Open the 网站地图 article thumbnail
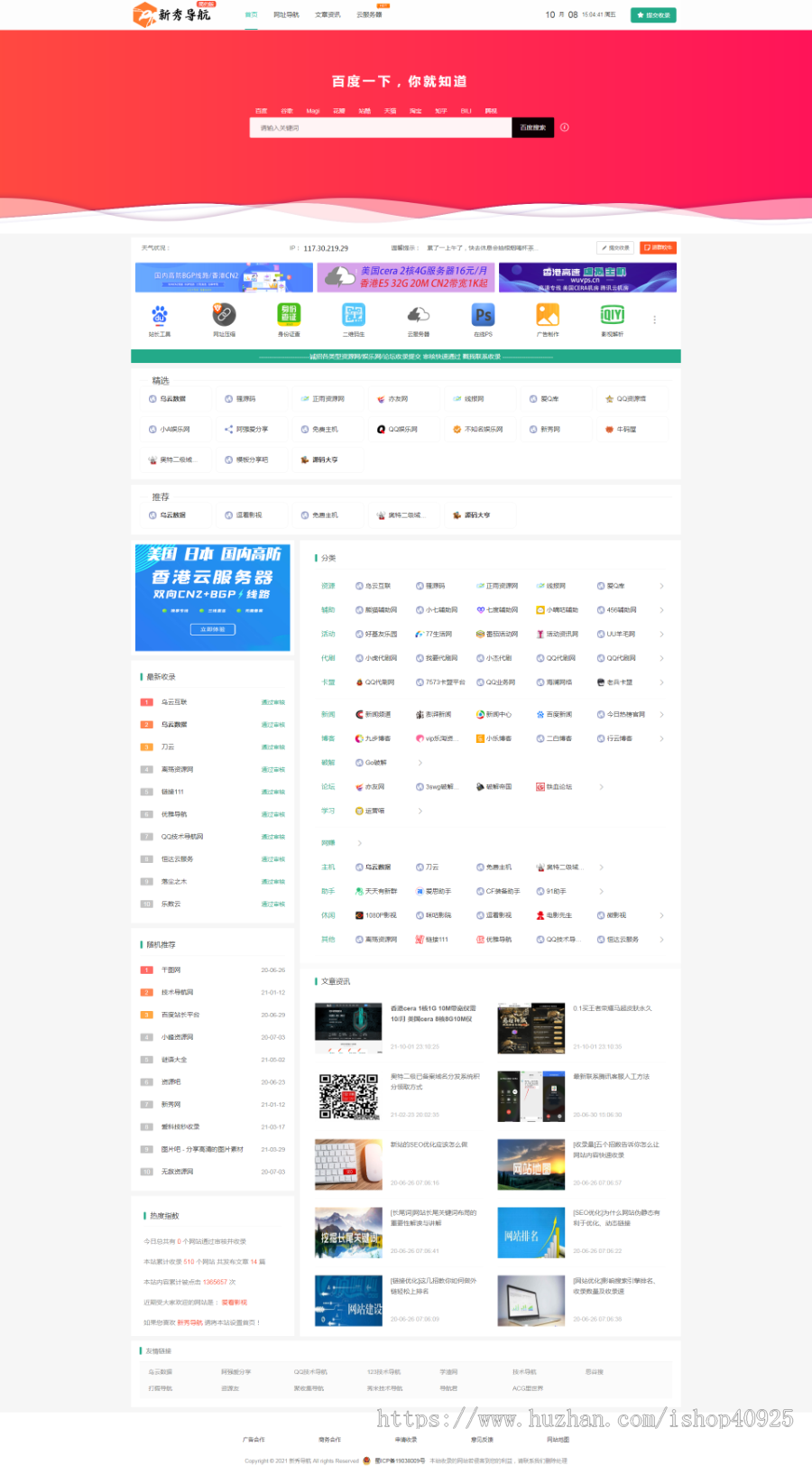Screen dimensions: 812x1484 pyautogui.click(x=531, y=1164)
